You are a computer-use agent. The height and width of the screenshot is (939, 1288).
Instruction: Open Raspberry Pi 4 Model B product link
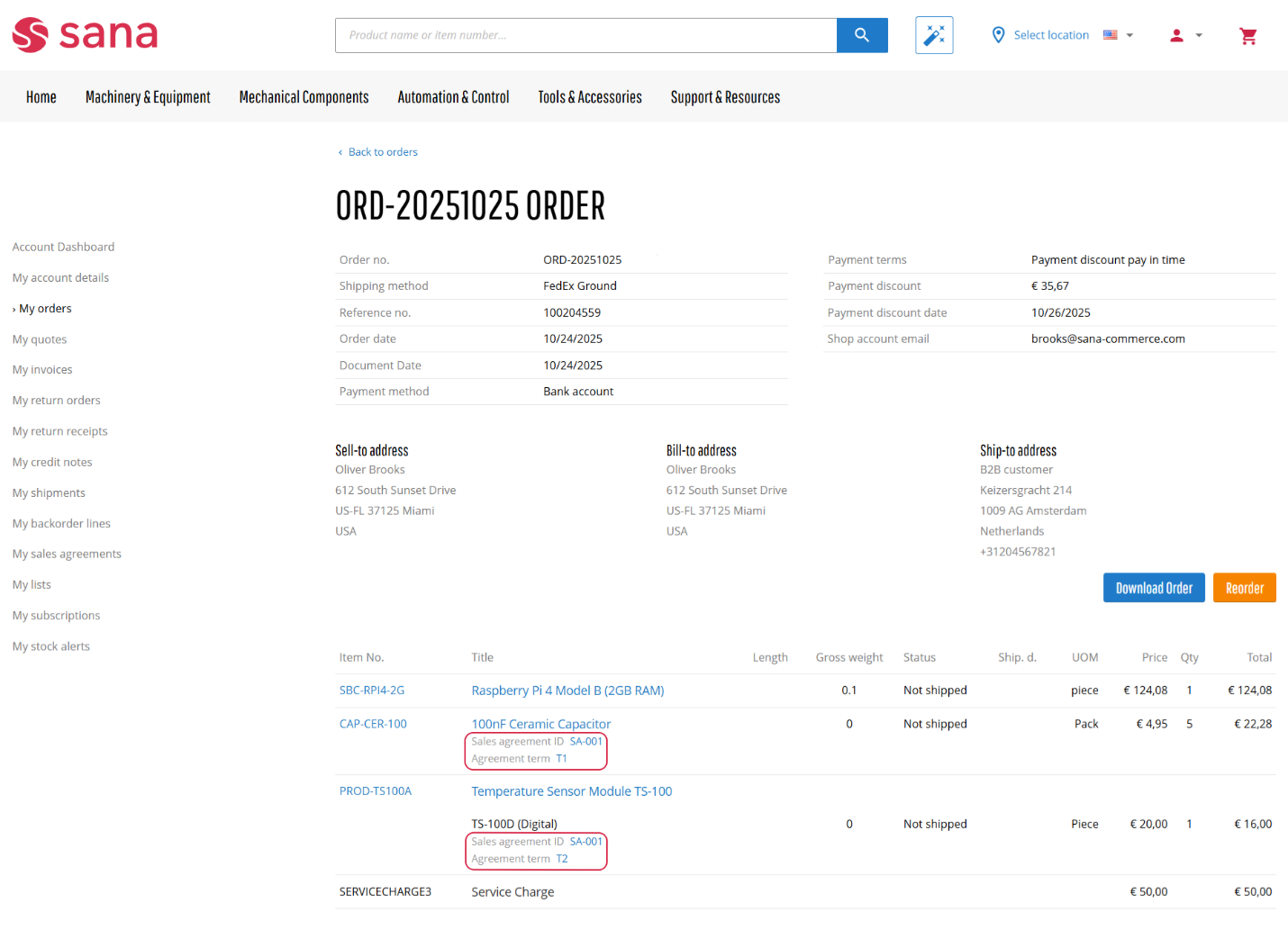tap(567, 691)
